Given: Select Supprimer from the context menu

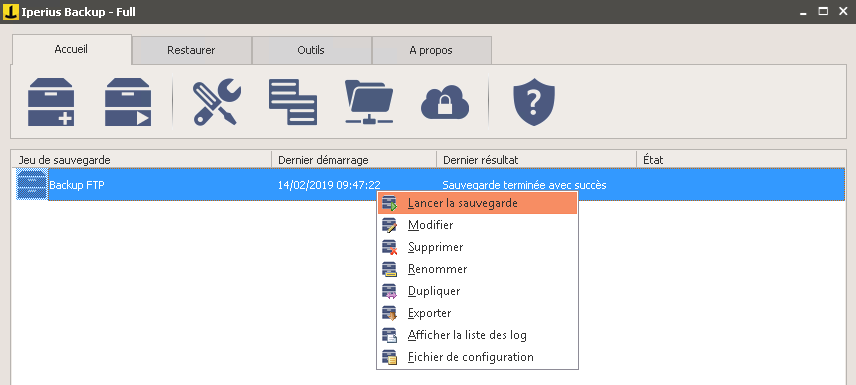Looking at the screenshot, I should point(478,247).
